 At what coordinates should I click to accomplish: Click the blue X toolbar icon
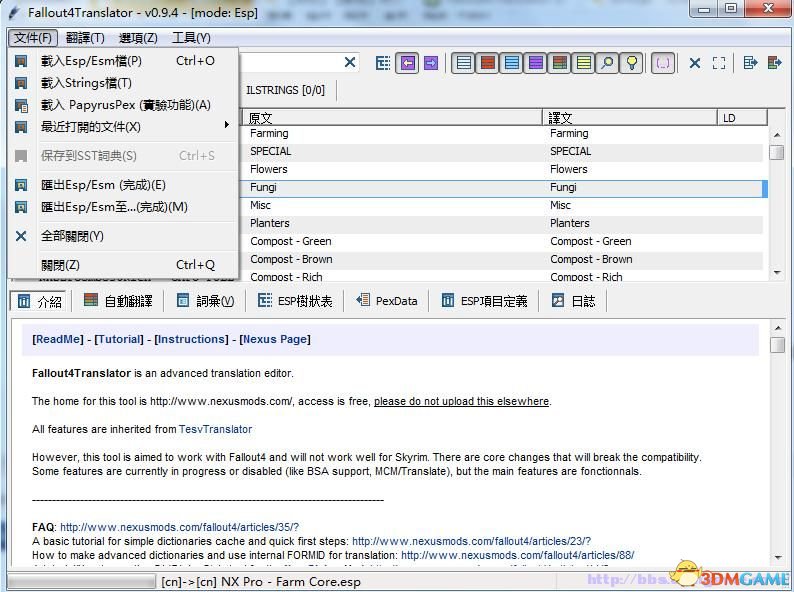695,63
